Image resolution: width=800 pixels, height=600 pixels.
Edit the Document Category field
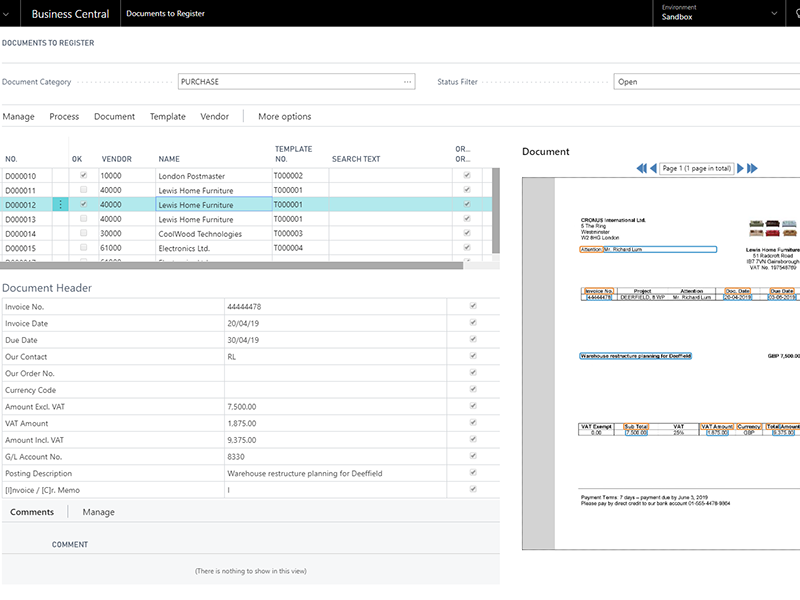(296, 82)
